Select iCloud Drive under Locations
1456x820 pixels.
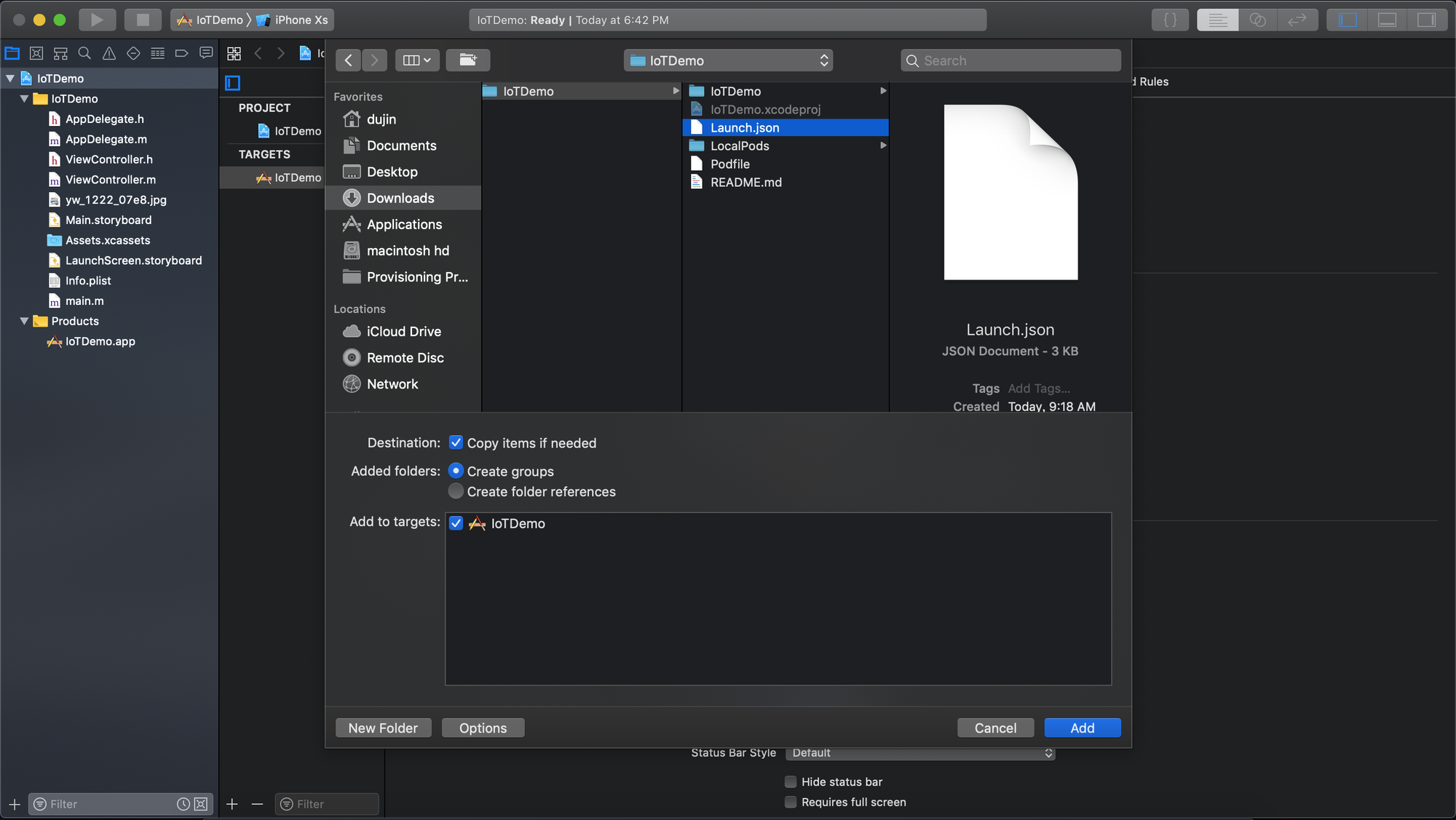pyautogui.click(x=403, y=331)
